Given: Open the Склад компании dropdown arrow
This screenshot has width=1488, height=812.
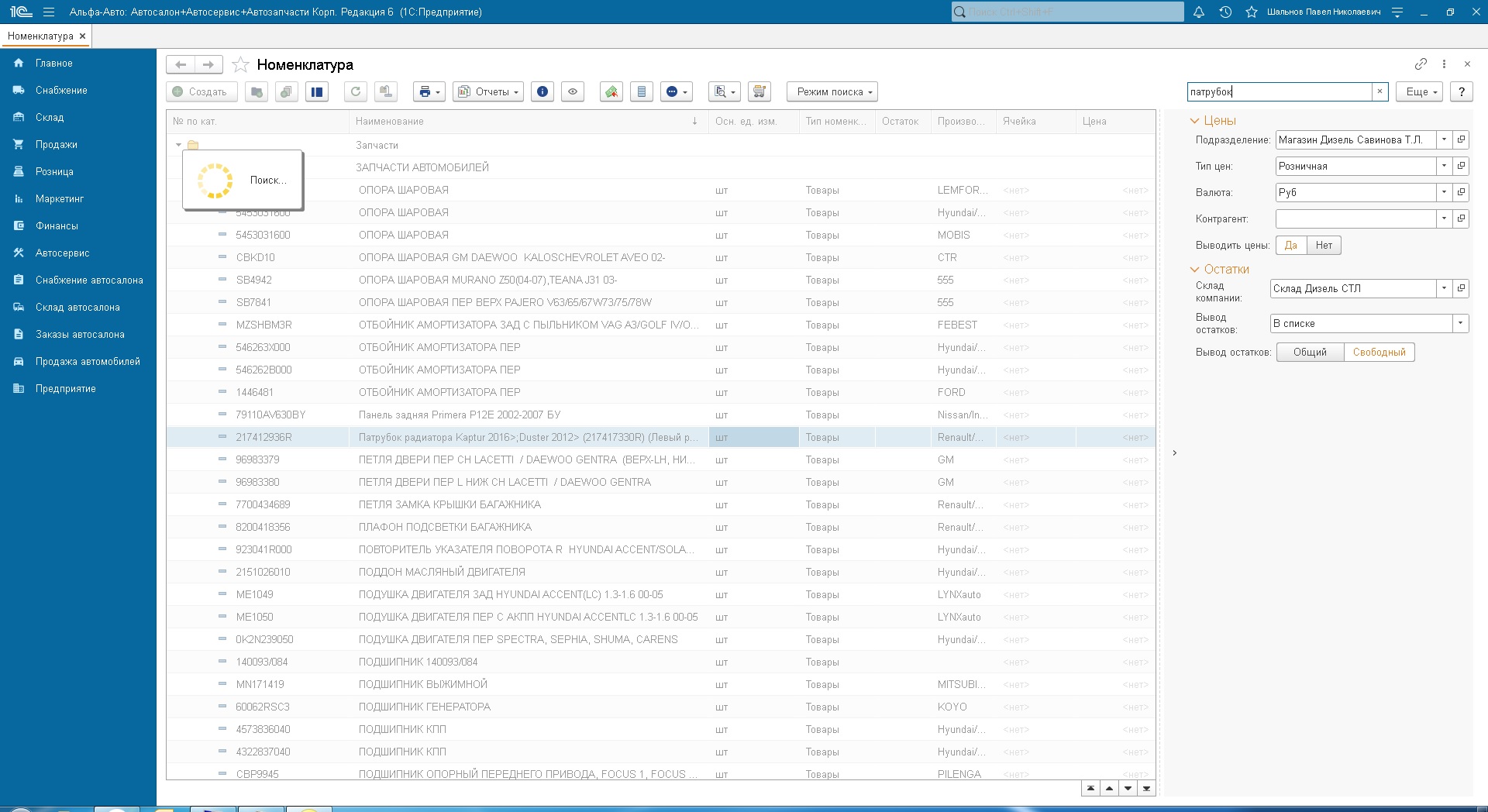Looking at the screenshot, I should [1444, 289].
